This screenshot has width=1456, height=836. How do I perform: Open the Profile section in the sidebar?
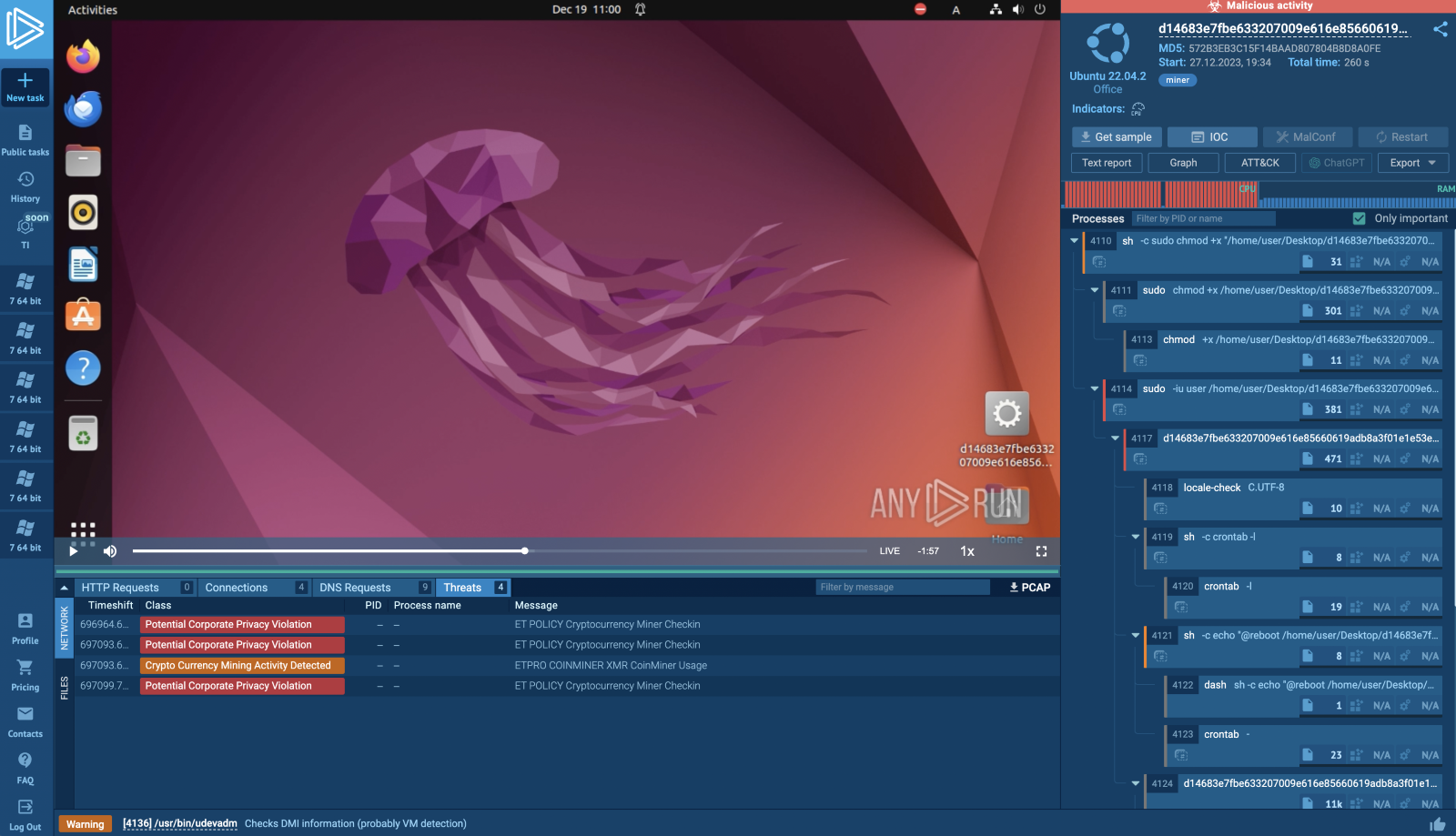(x=25, y=628)
